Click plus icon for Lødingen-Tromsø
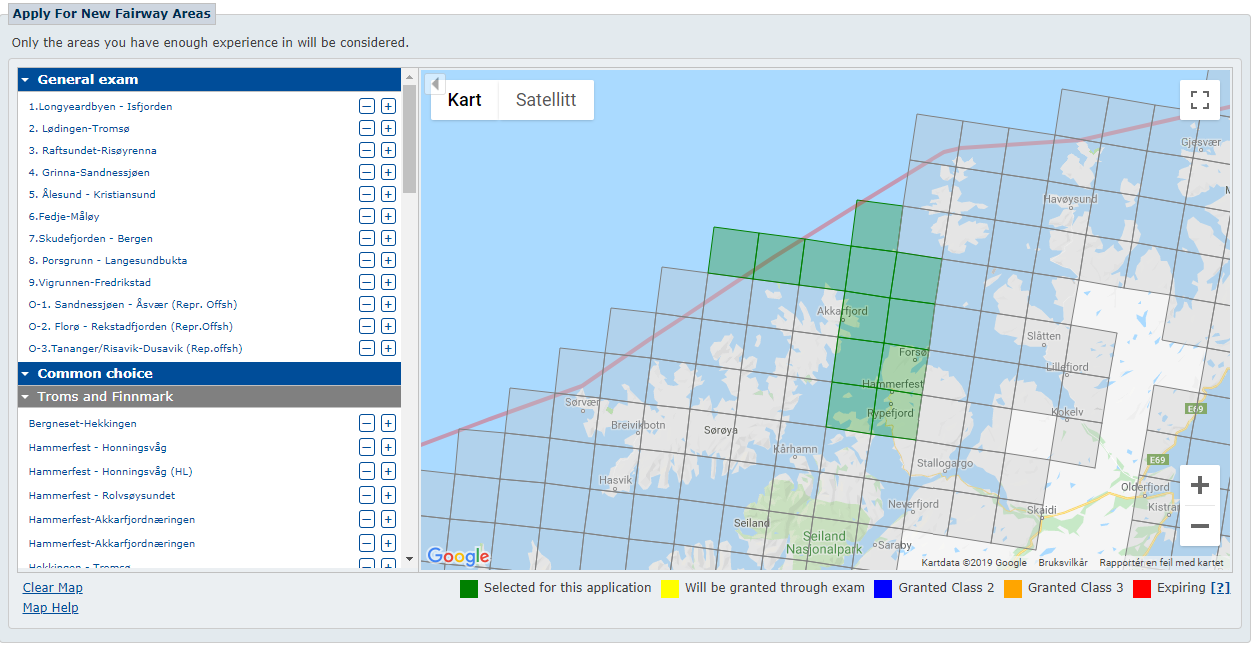1252x645 pixels. pyautogui.click(x=388, y=129)
